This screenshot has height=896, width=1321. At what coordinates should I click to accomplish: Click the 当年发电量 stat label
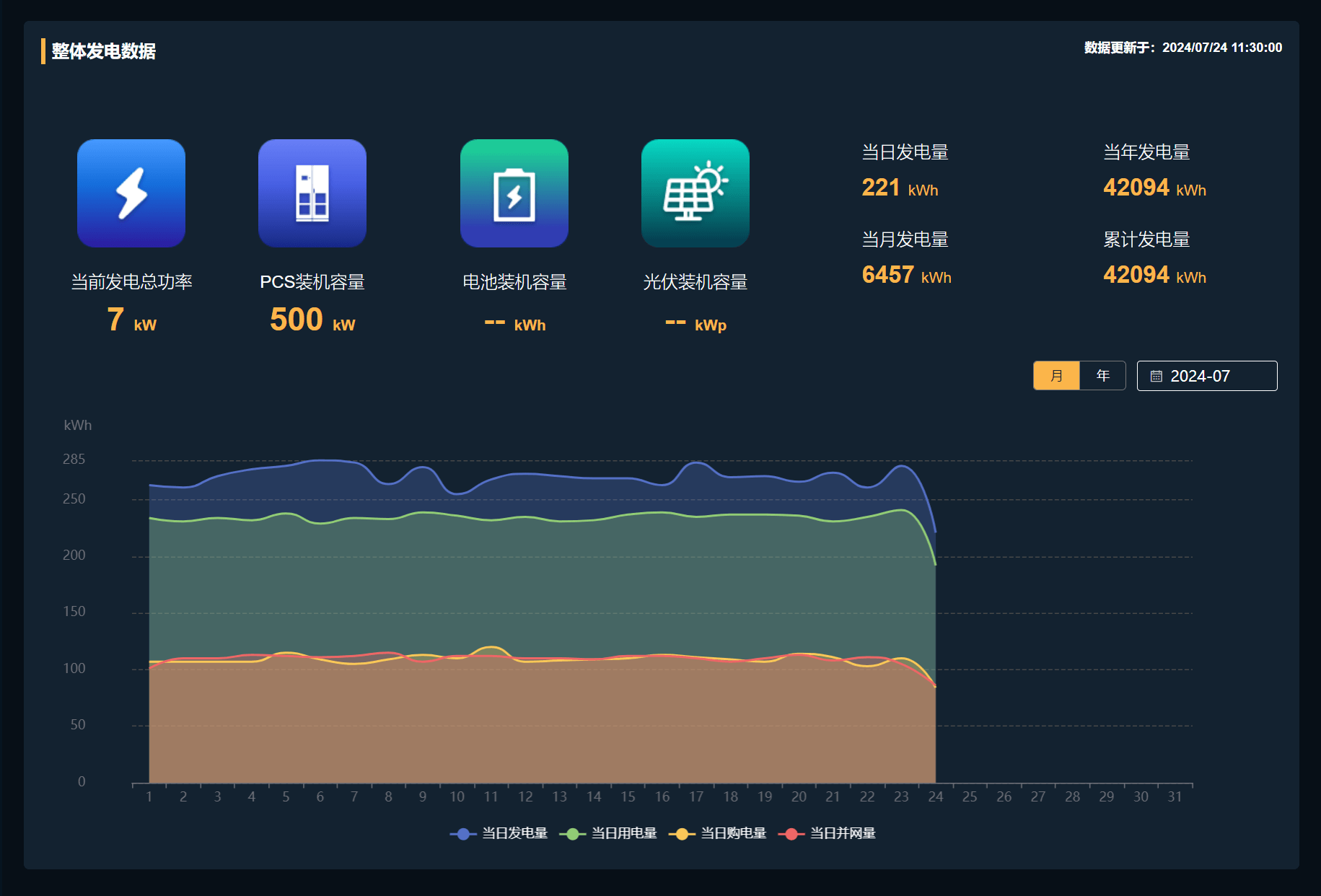tap(1147, 152)
